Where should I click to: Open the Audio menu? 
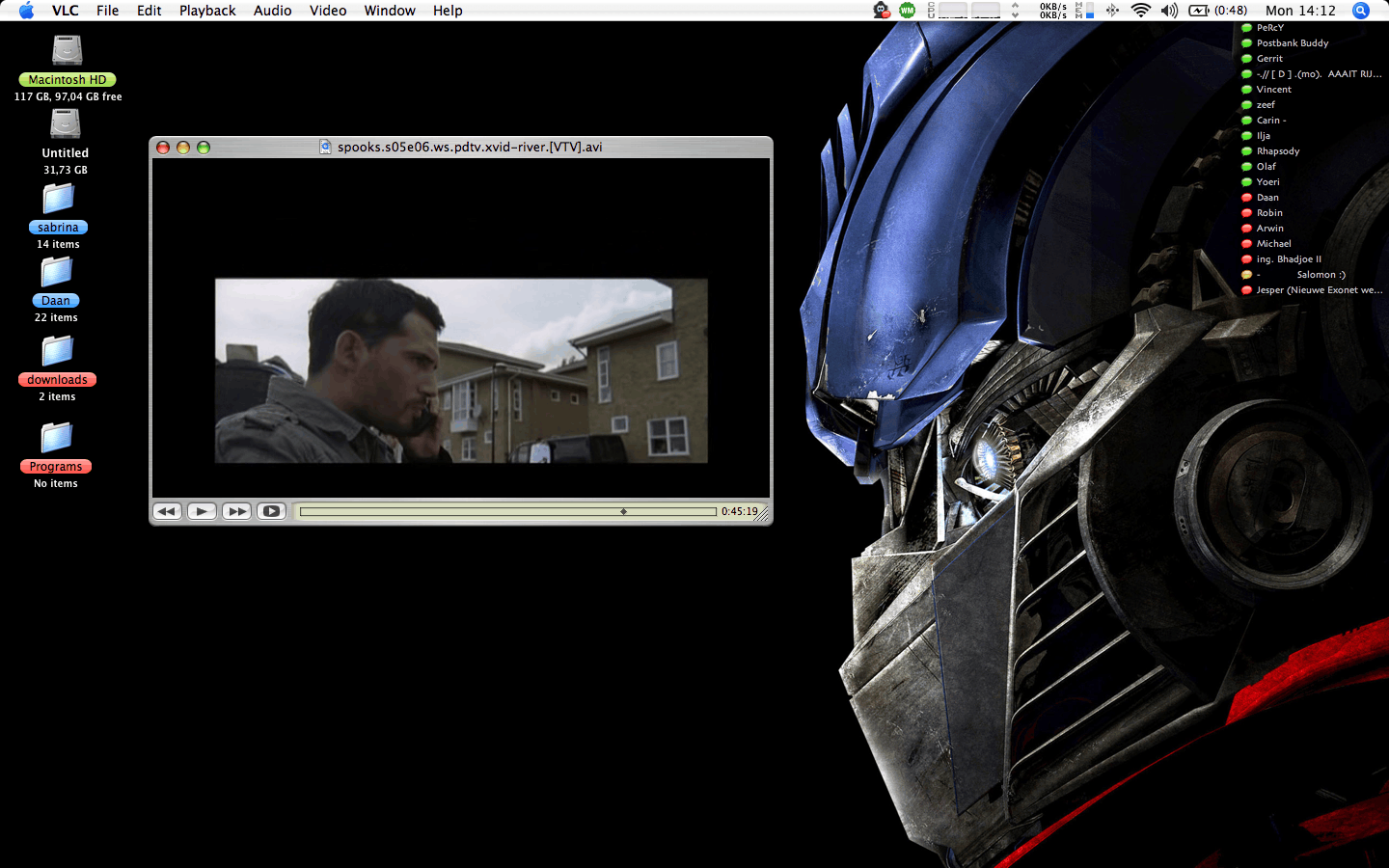pos(272,11)
